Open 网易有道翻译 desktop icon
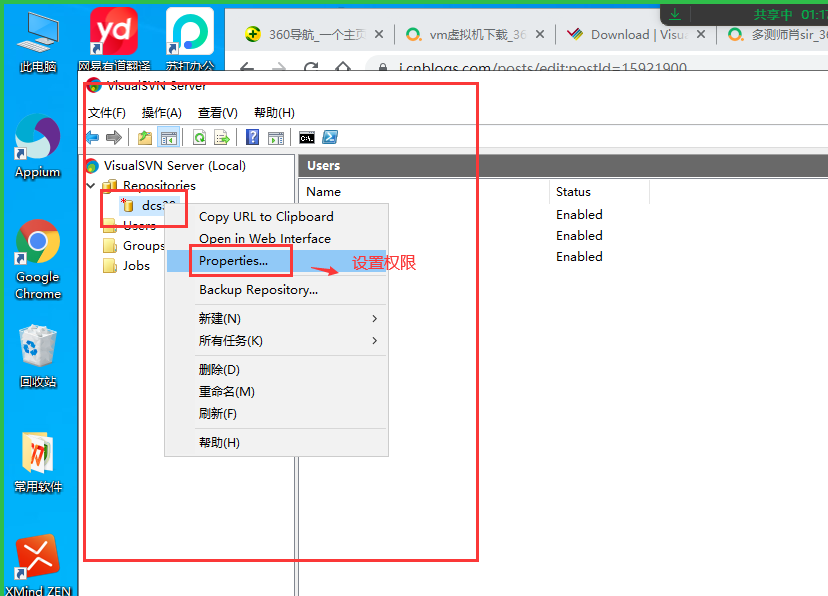The width and height of the screenshot is (828, 596). click(114, 40)
